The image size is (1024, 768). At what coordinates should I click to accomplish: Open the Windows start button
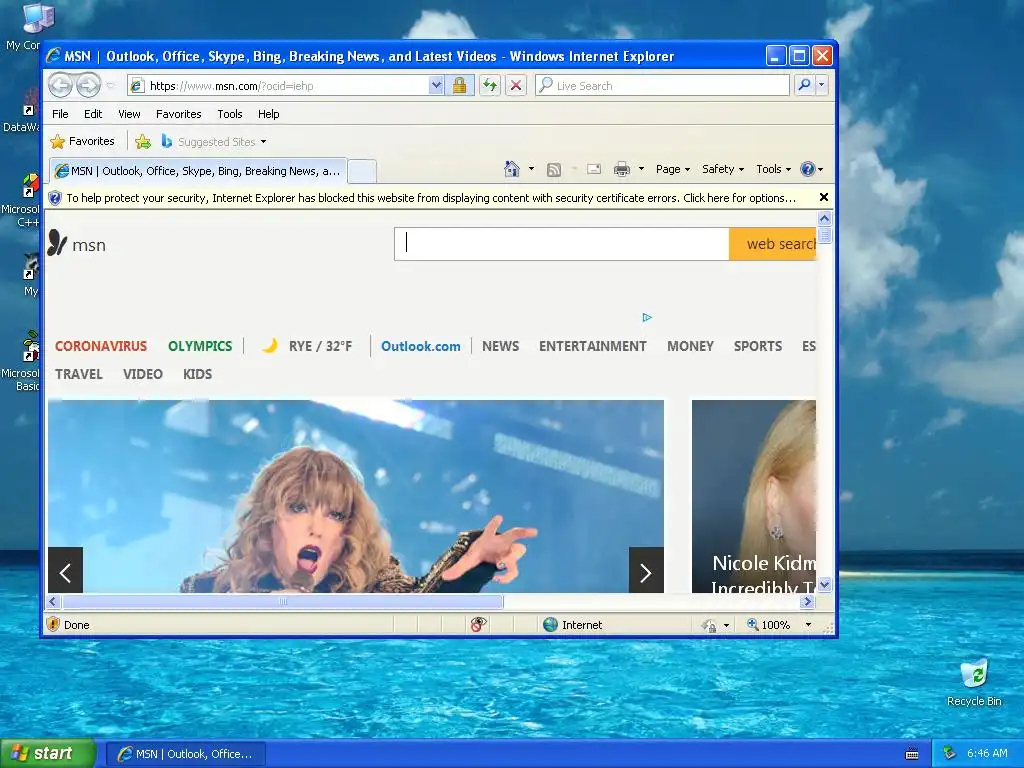tap(47, 754)
